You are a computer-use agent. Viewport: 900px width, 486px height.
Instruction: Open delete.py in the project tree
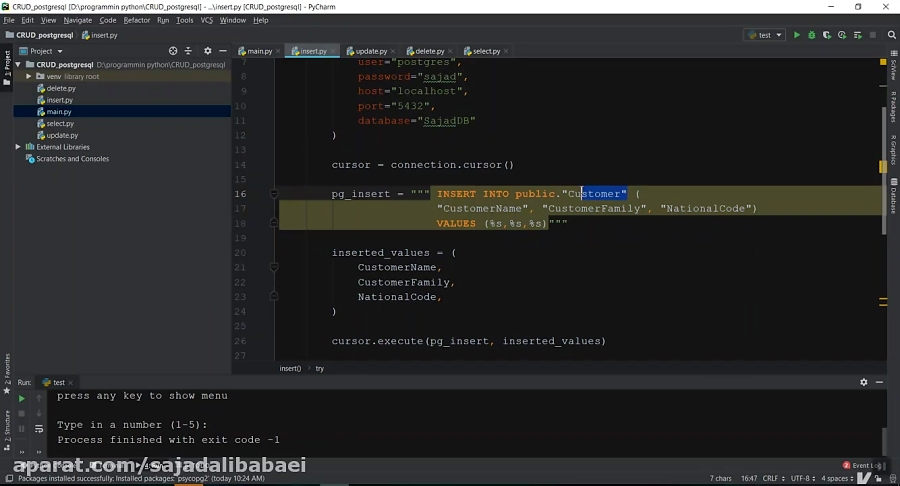(x=60, y=88)
